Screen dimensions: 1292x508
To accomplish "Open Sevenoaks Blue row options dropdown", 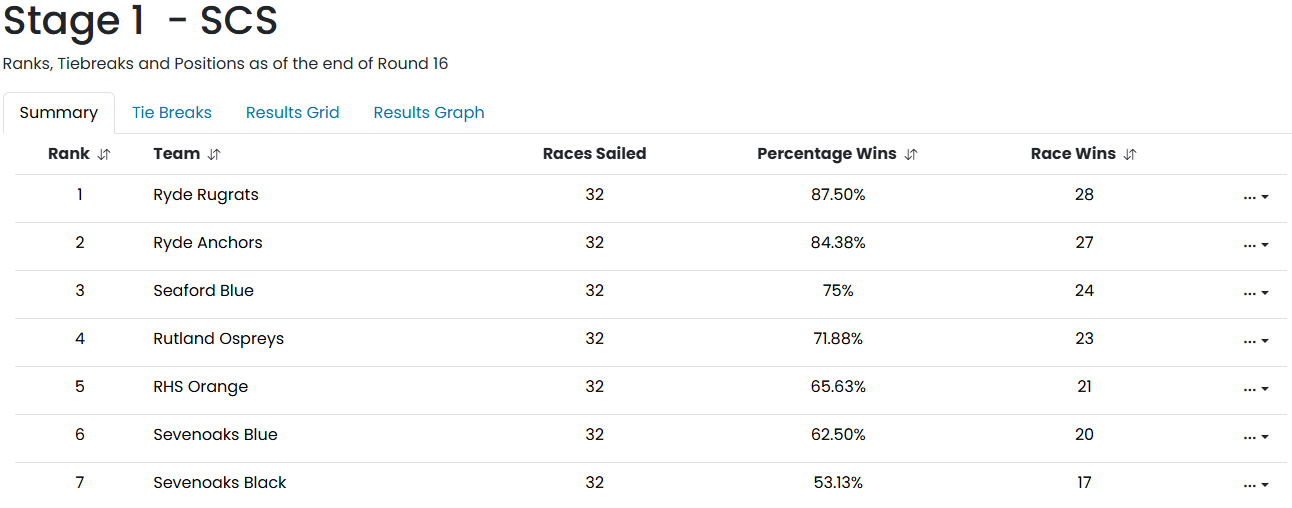I will tap(1256, 437).
